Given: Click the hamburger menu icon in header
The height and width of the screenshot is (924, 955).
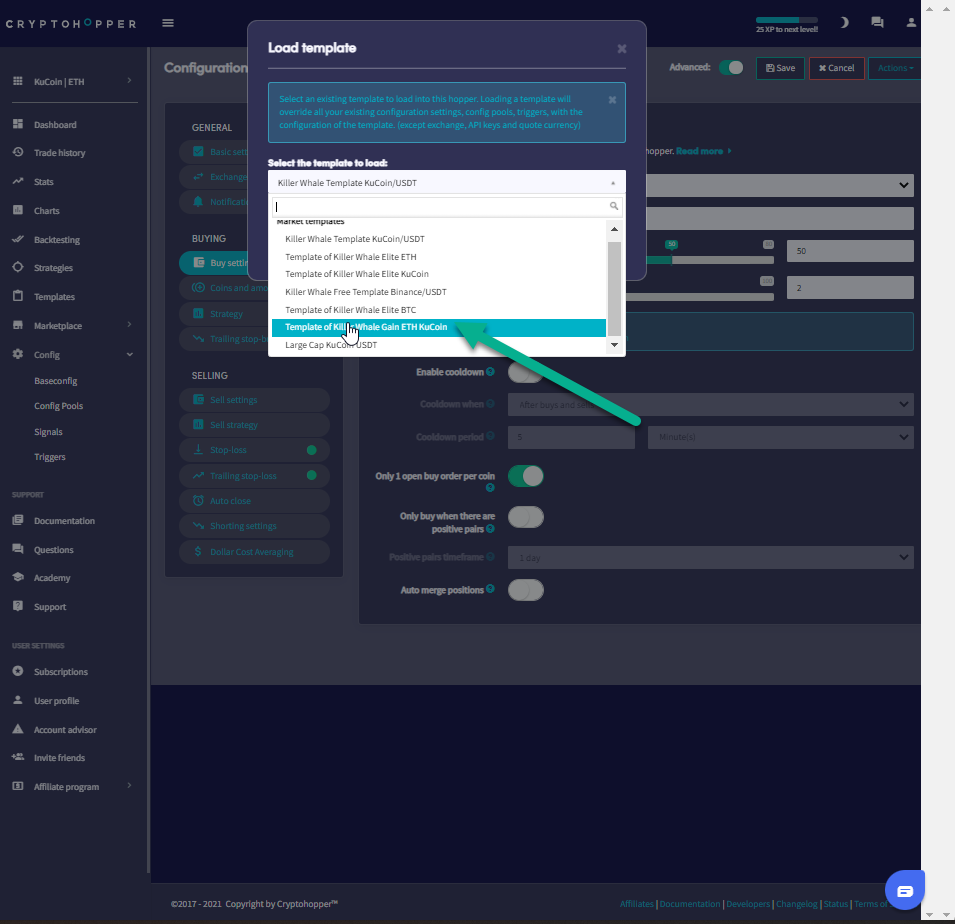Looking at the screenshot, I should [168, 23].
